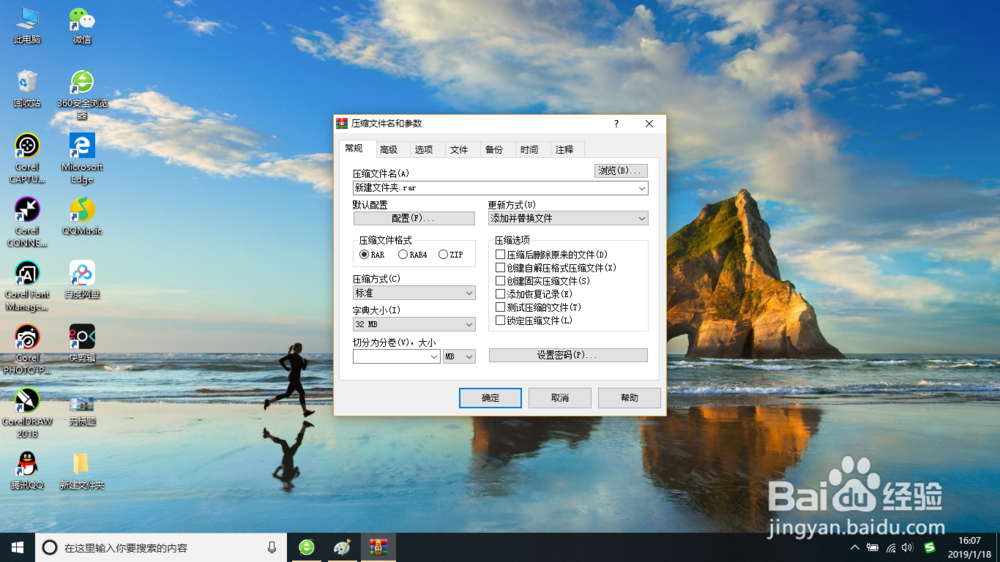Select the Corel PHOTO-PAINT desktop shortcut
This screenshot has width=1000, height=562.
(x=27, y=350)
